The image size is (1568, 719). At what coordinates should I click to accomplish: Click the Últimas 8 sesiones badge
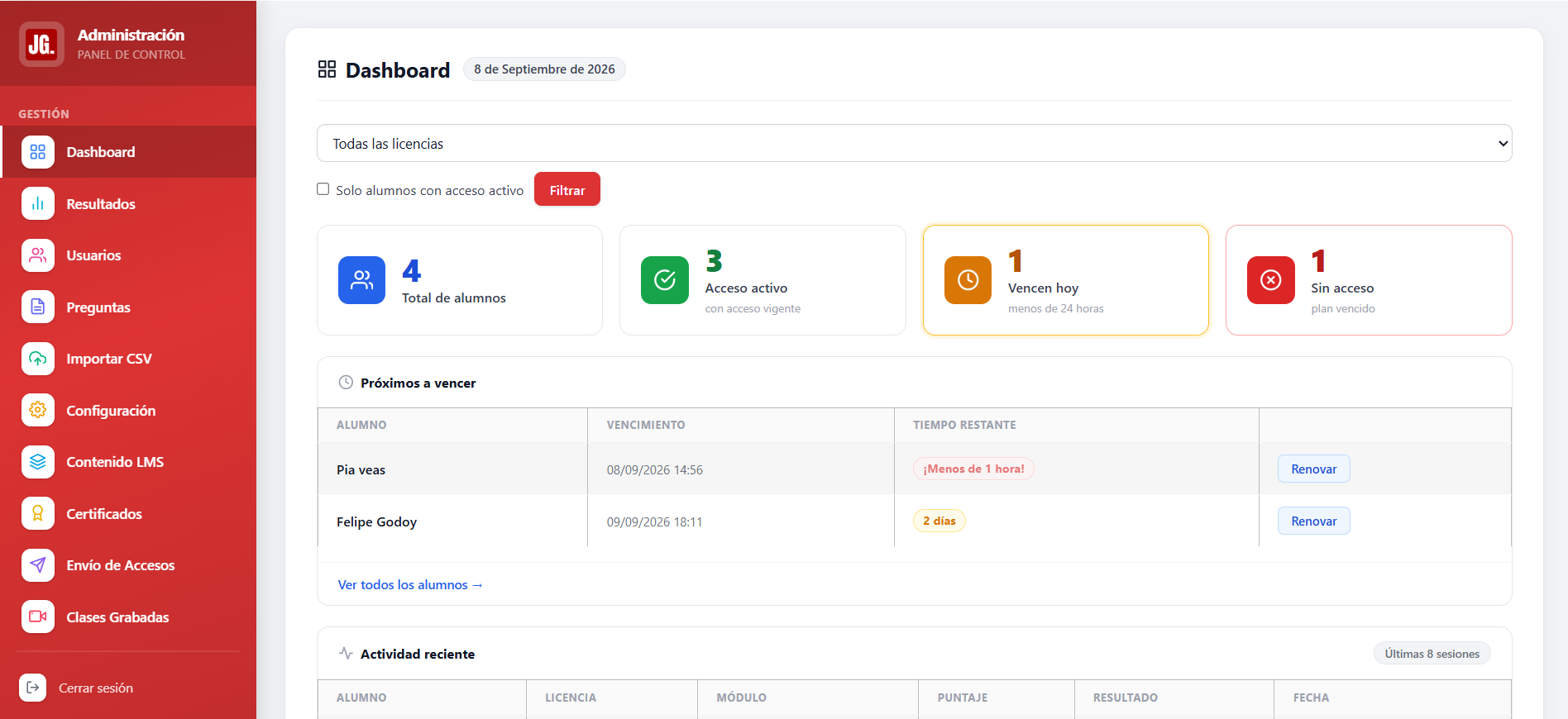point(1432,654)
